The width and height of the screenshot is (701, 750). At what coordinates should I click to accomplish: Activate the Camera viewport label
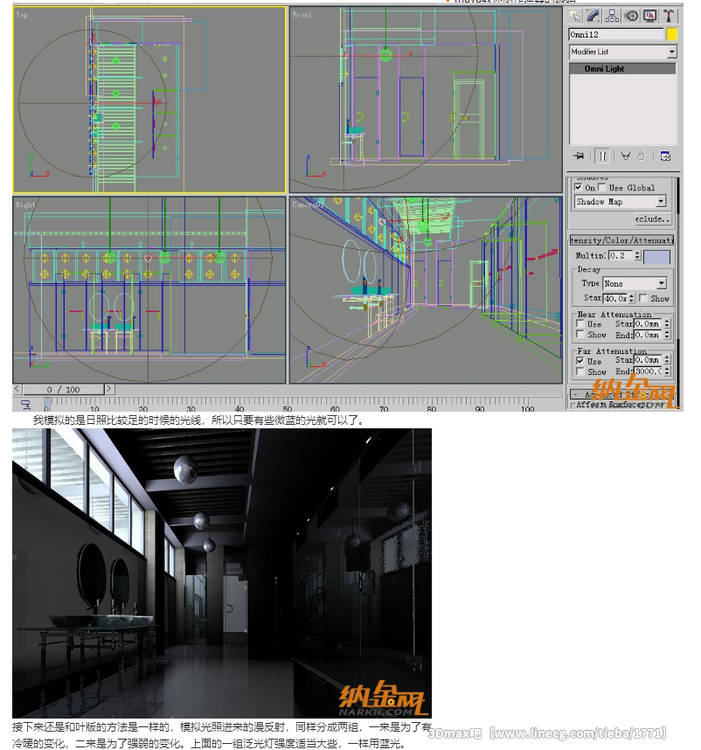coord(307,204)
